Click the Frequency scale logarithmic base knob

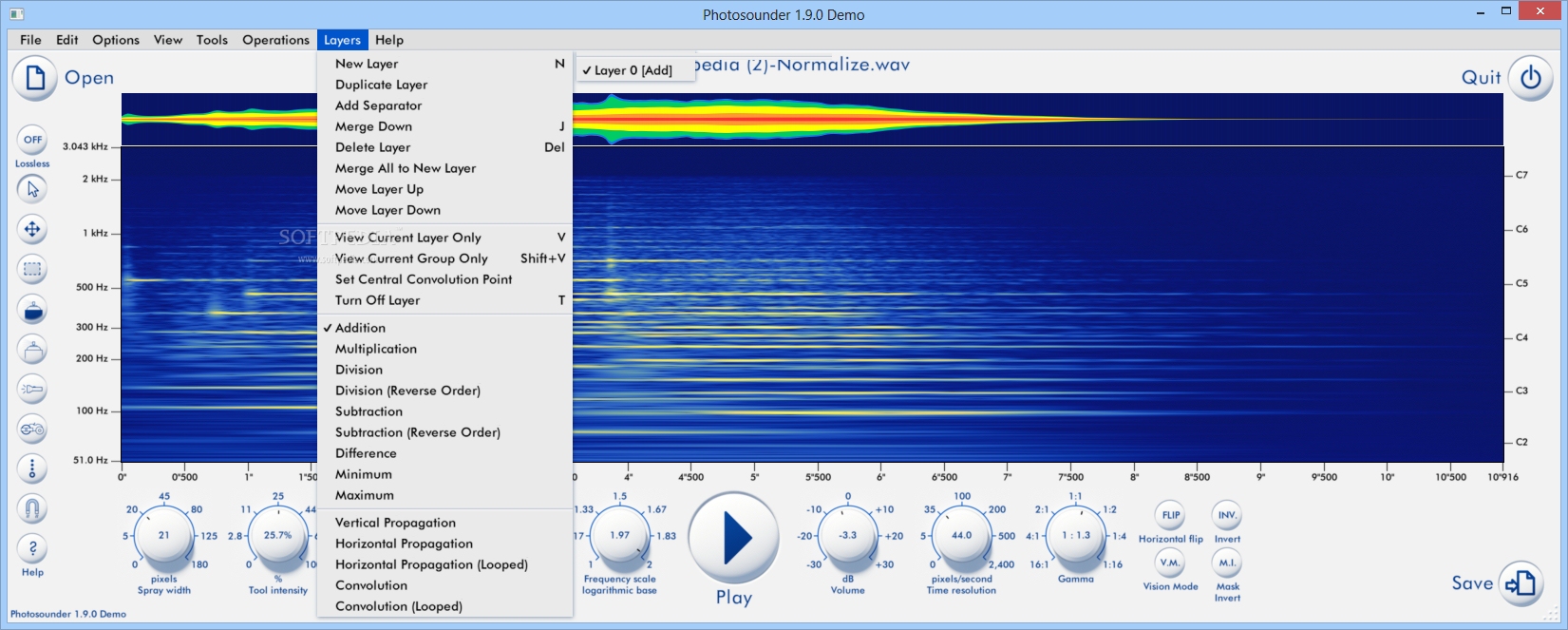click(x=619, y=536)
